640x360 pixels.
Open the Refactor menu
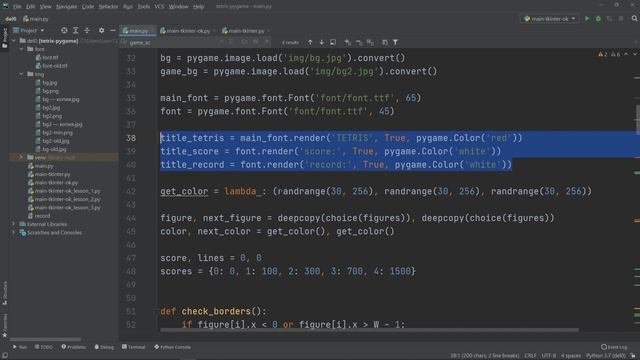108,7
